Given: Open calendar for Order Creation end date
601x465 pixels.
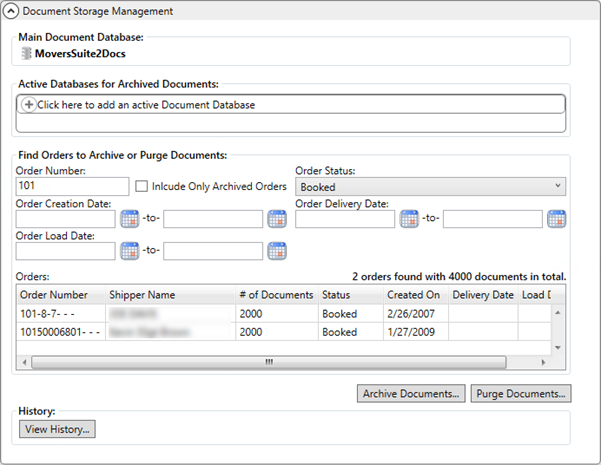Looking at the screenshot, I should [x=277, y=219].
